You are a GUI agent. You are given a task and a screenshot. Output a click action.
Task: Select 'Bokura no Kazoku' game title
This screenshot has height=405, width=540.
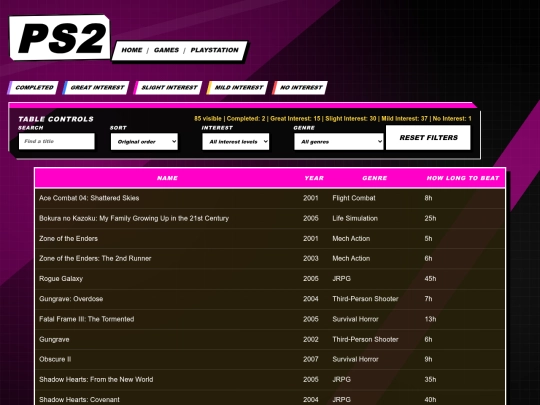click(134, 218)
